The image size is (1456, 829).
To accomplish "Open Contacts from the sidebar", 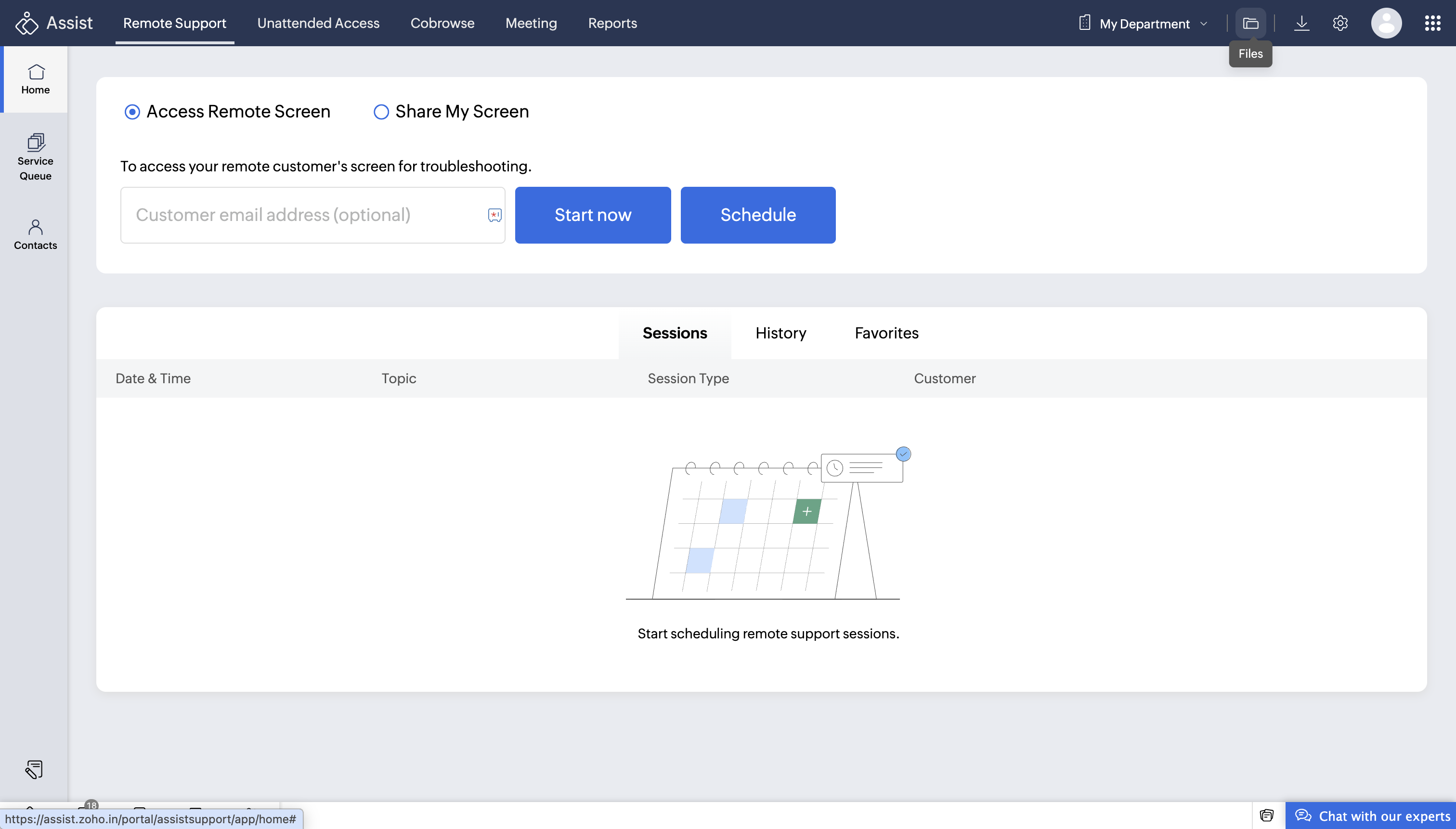I will coord(35,234).
